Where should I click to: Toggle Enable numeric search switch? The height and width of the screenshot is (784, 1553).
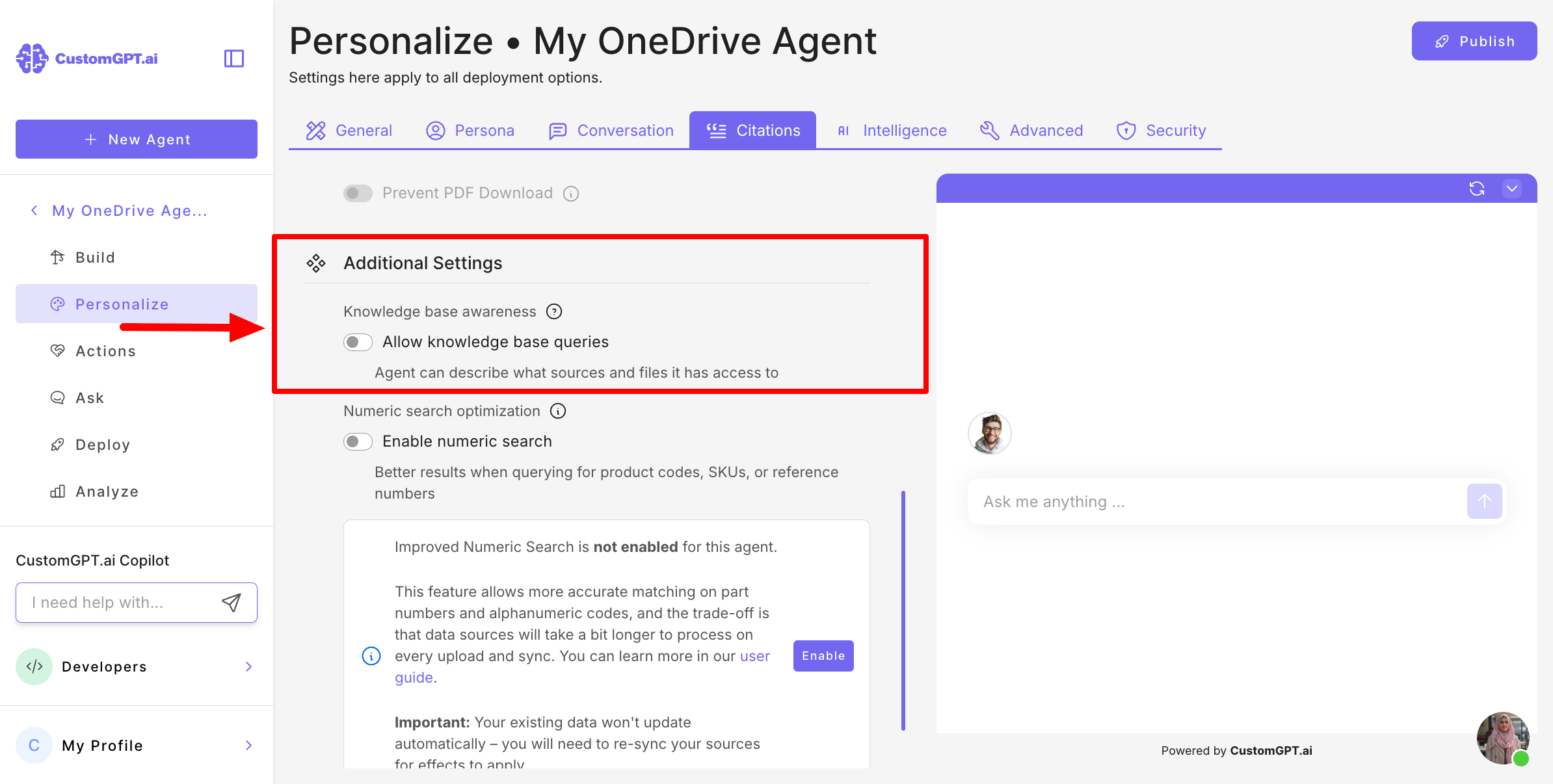(358, 441)
